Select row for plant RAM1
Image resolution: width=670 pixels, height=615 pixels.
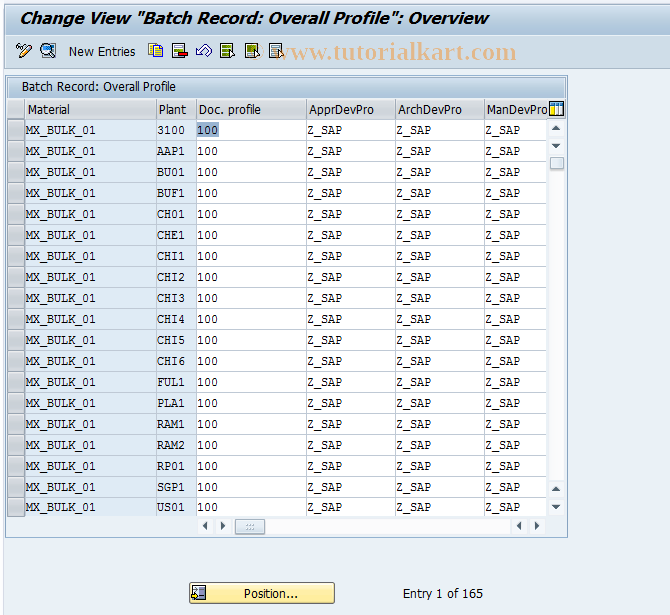tap(16, 424)
